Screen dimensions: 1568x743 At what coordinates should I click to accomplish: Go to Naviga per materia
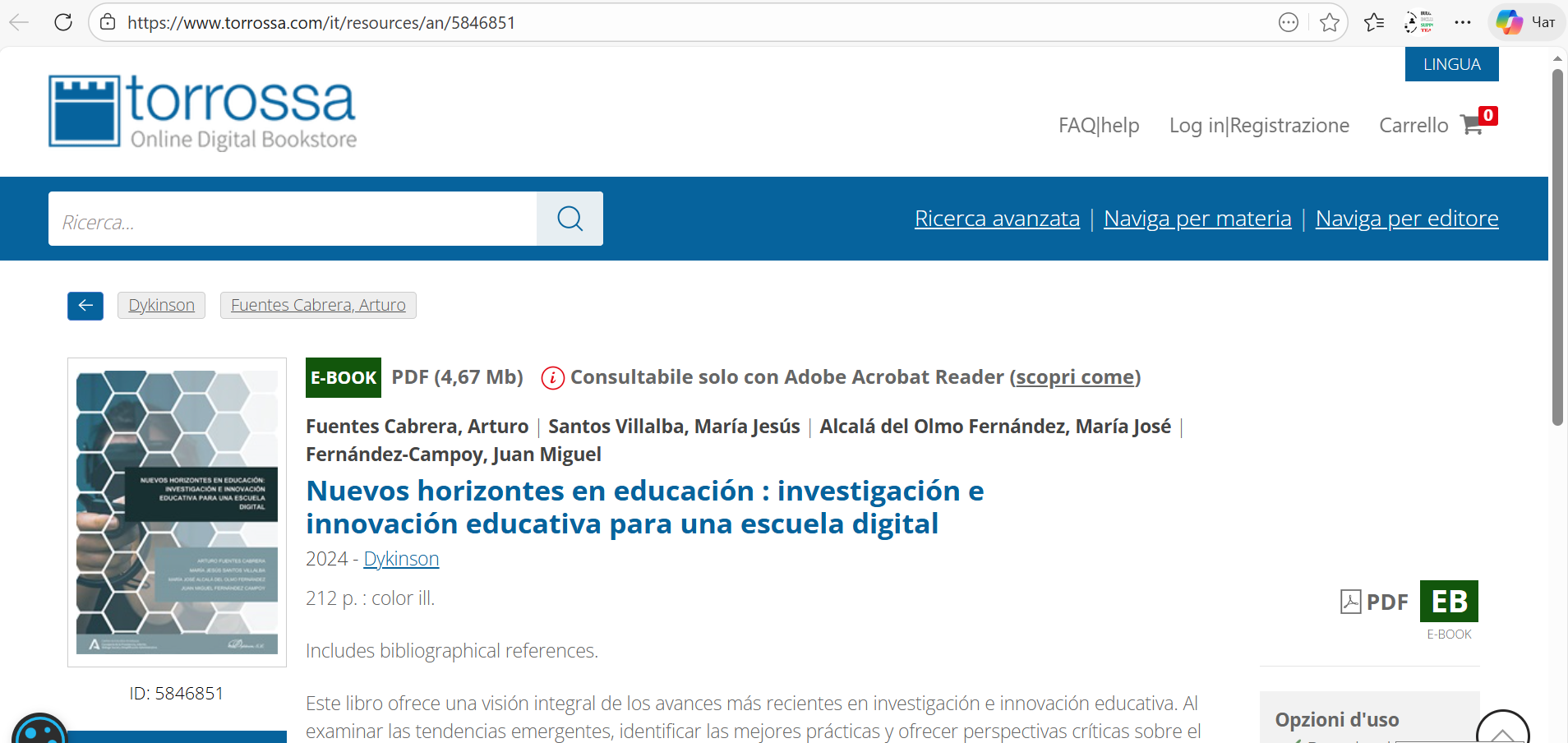[x=1197, y=219]
